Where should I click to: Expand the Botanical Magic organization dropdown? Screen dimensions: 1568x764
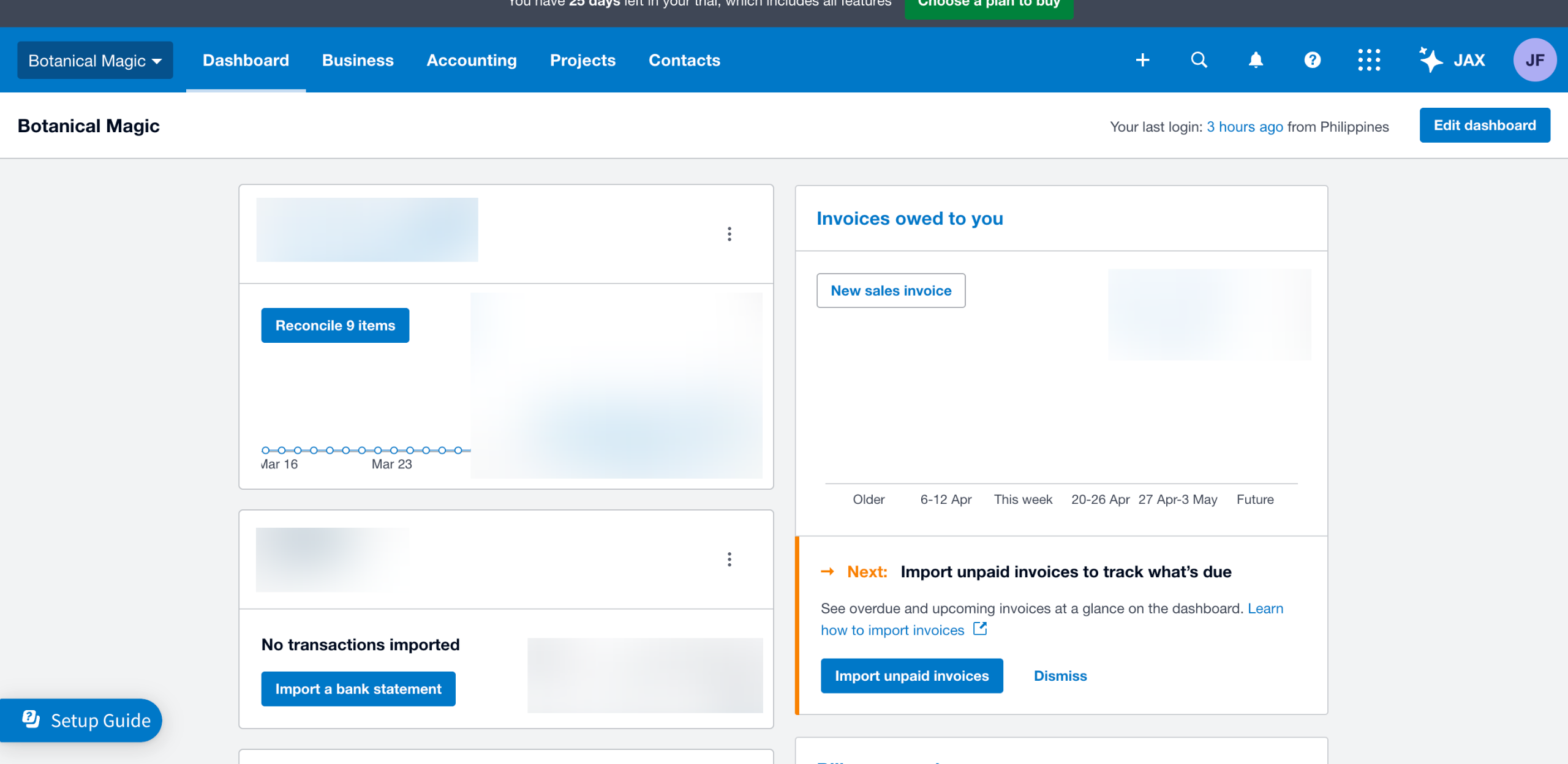(95, 60)
